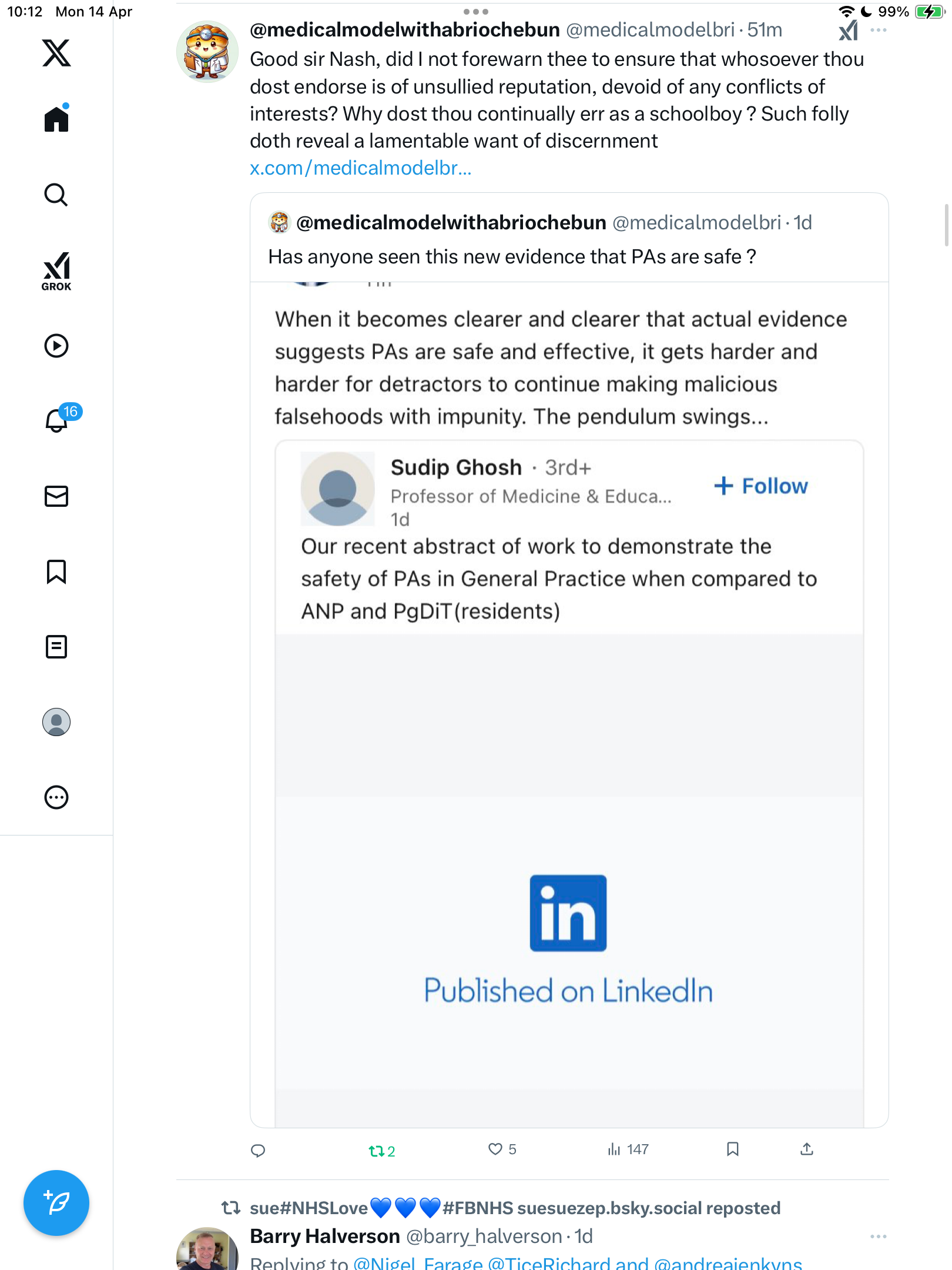This screenshot has height=1270, width=952.
Task: Share the tweet via the share icon
Action: point(807,1149)
